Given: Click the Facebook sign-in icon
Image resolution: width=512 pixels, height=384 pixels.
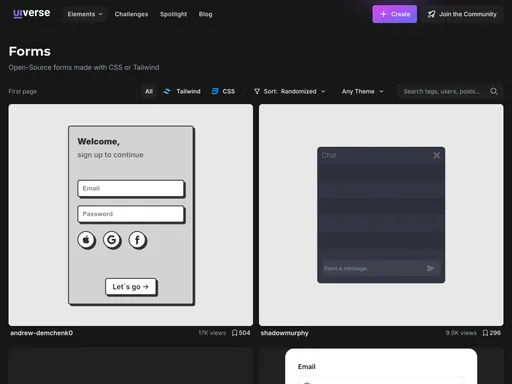Looking at the screenshot, I should [137, 240].
